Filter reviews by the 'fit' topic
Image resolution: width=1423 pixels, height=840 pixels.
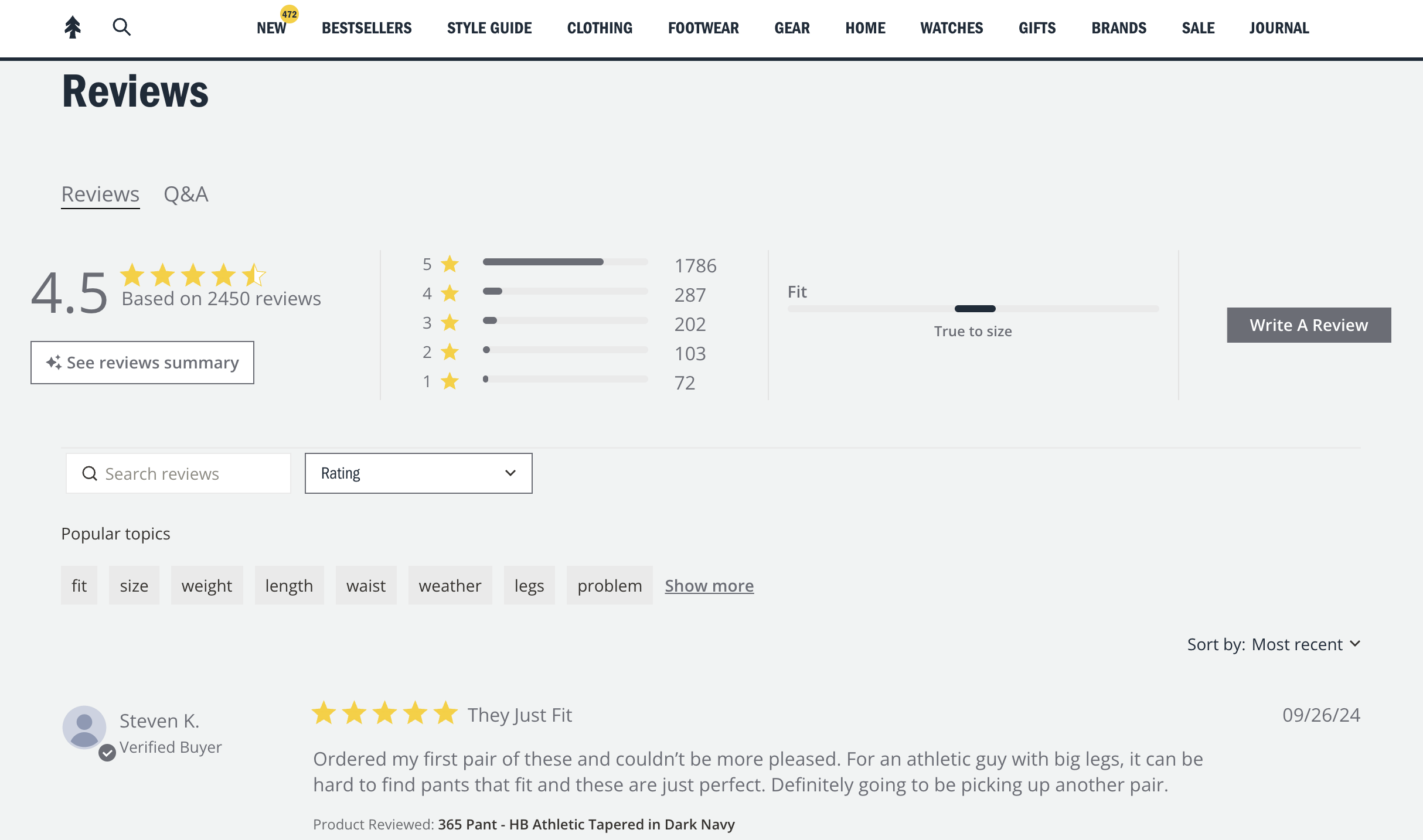tap(79, 585)
